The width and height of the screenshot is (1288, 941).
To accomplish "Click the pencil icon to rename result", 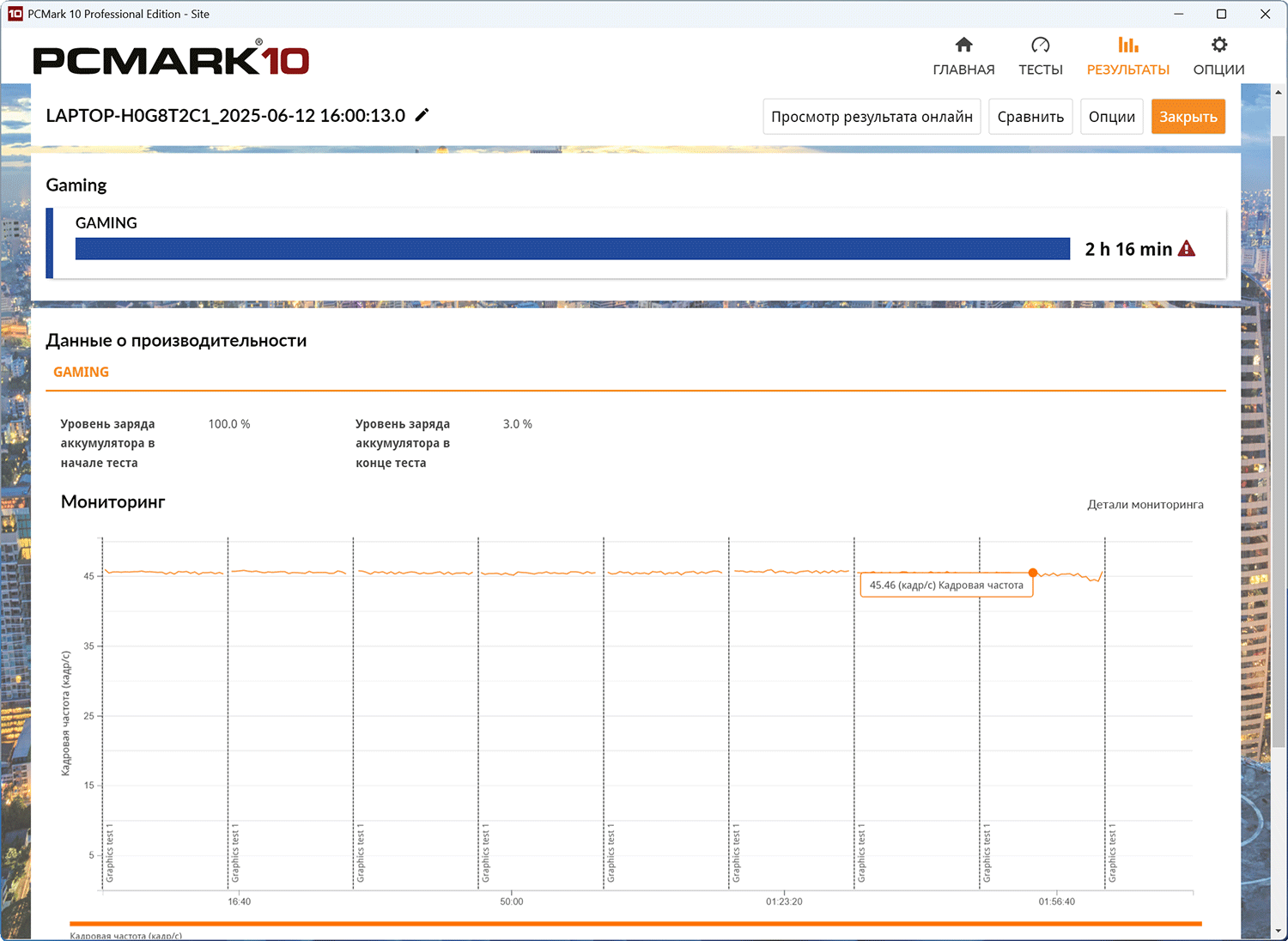I will point(422,115).
